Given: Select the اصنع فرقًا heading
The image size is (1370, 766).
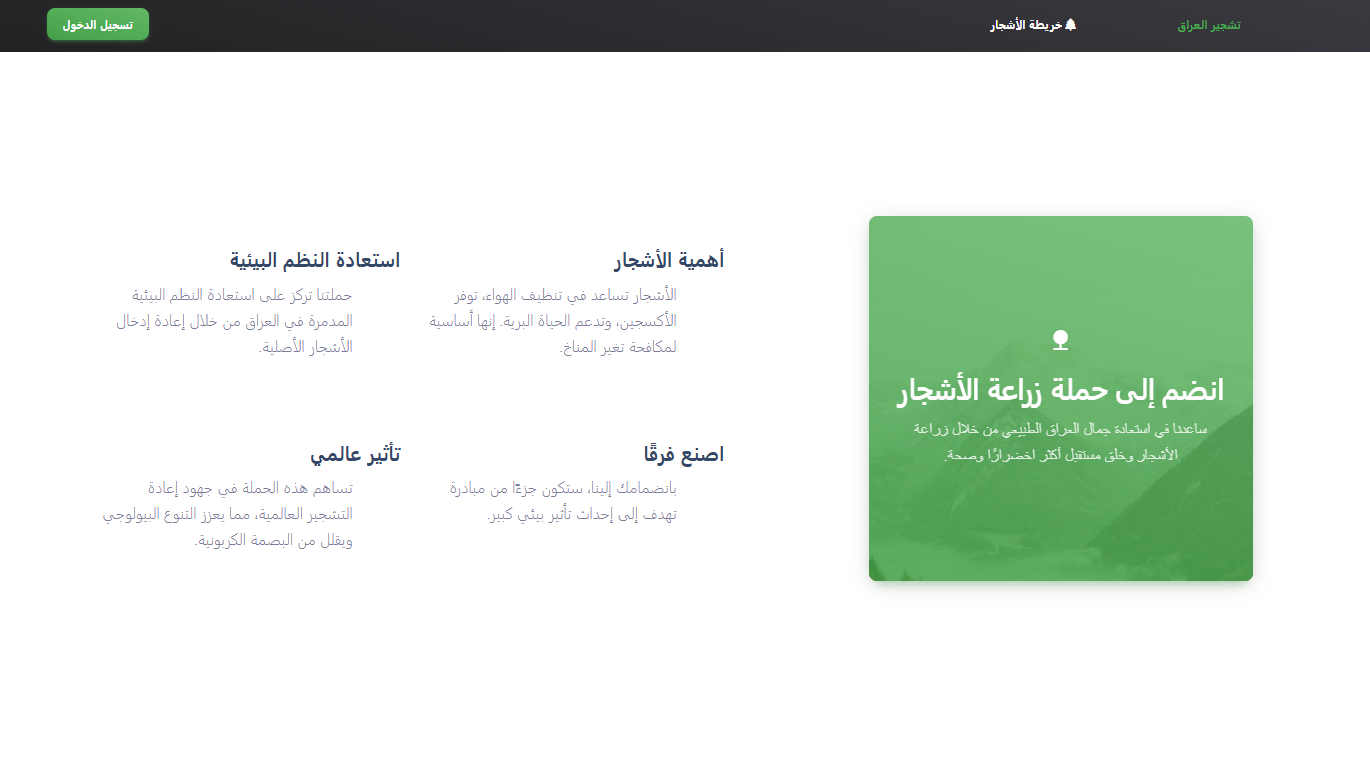Looking at the screenshot, I should coord(684,455).
